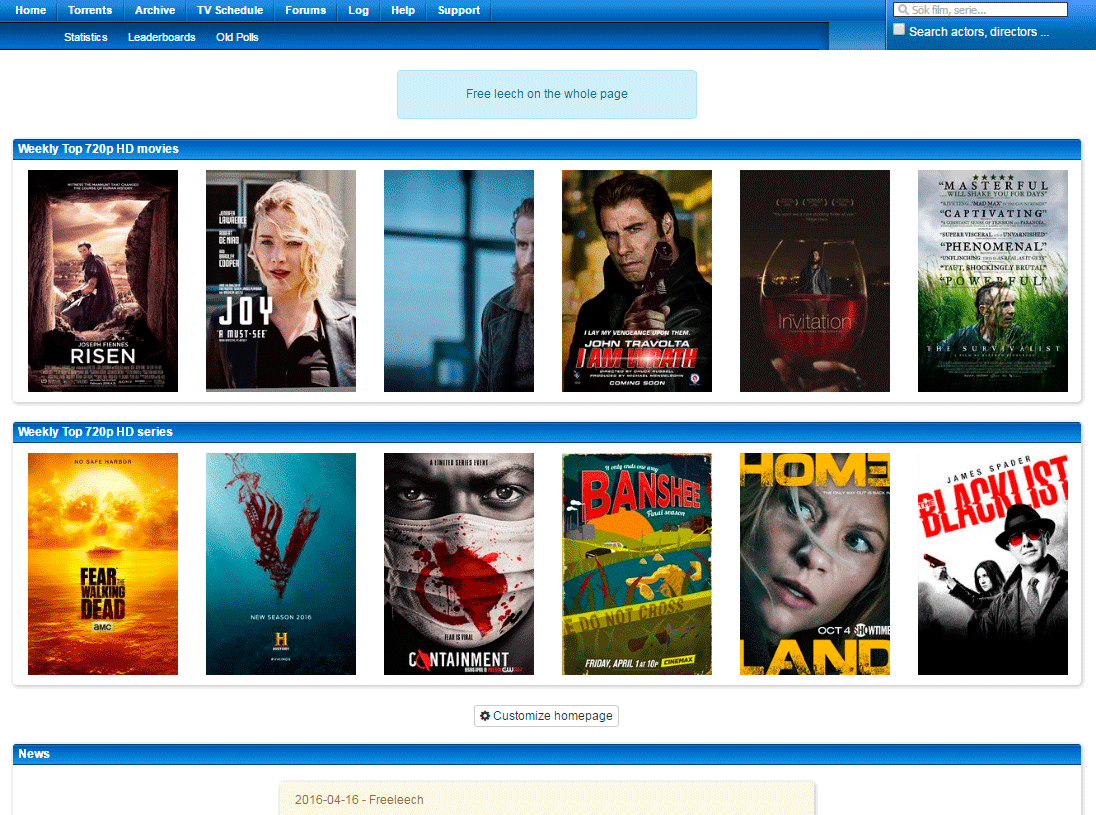Open the Risen movie poster
The image size is (1096, 815).
103,281
